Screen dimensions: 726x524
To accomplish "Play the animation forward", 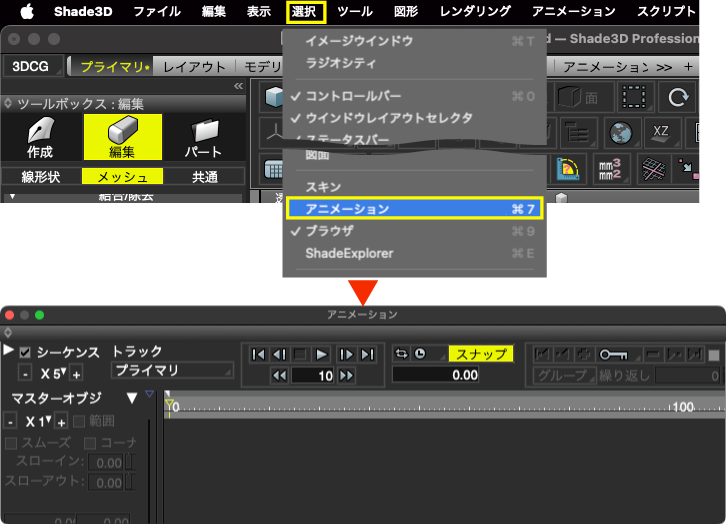I will [x=321, y=355].
